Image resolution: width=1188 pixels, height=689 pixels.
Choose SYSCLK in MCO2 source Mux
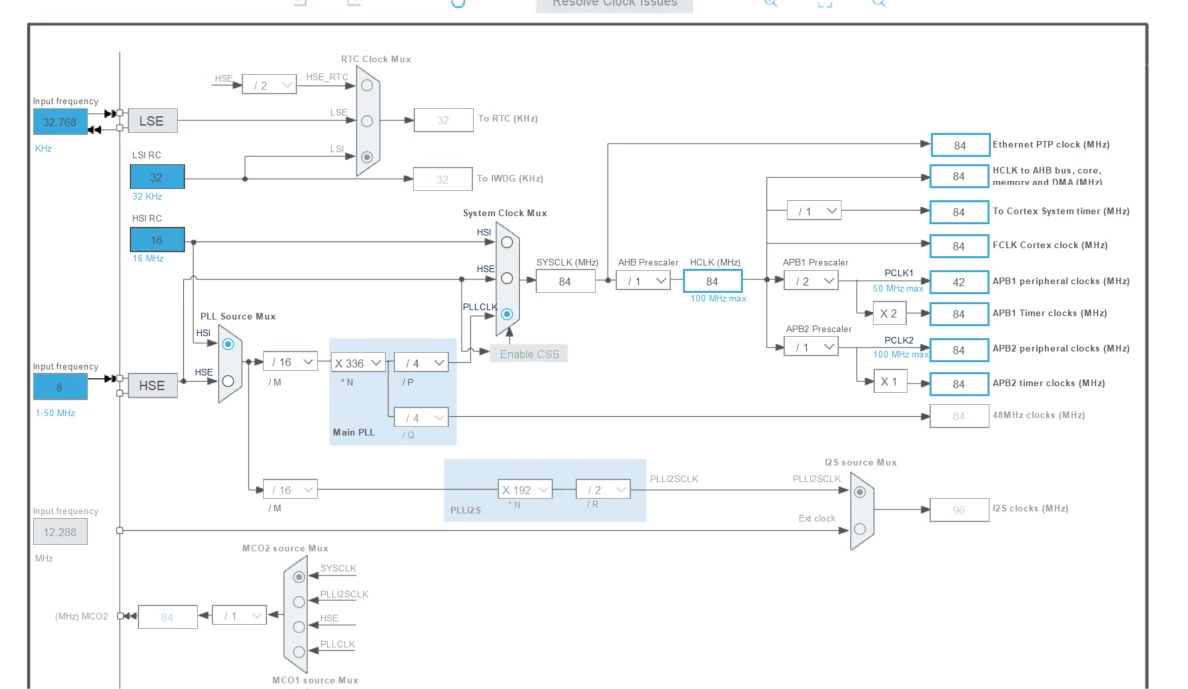[x=299, y=577]
